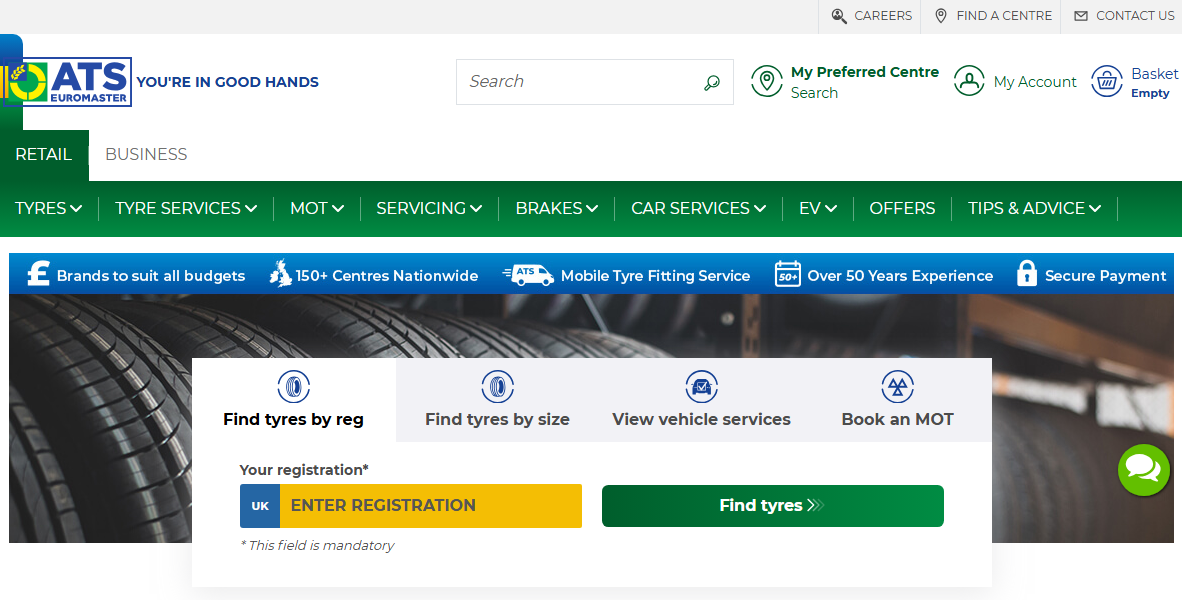Select the View vehicle services tab
The width and height of the screenshot is (1182, 600).
(x=701, y=400)
